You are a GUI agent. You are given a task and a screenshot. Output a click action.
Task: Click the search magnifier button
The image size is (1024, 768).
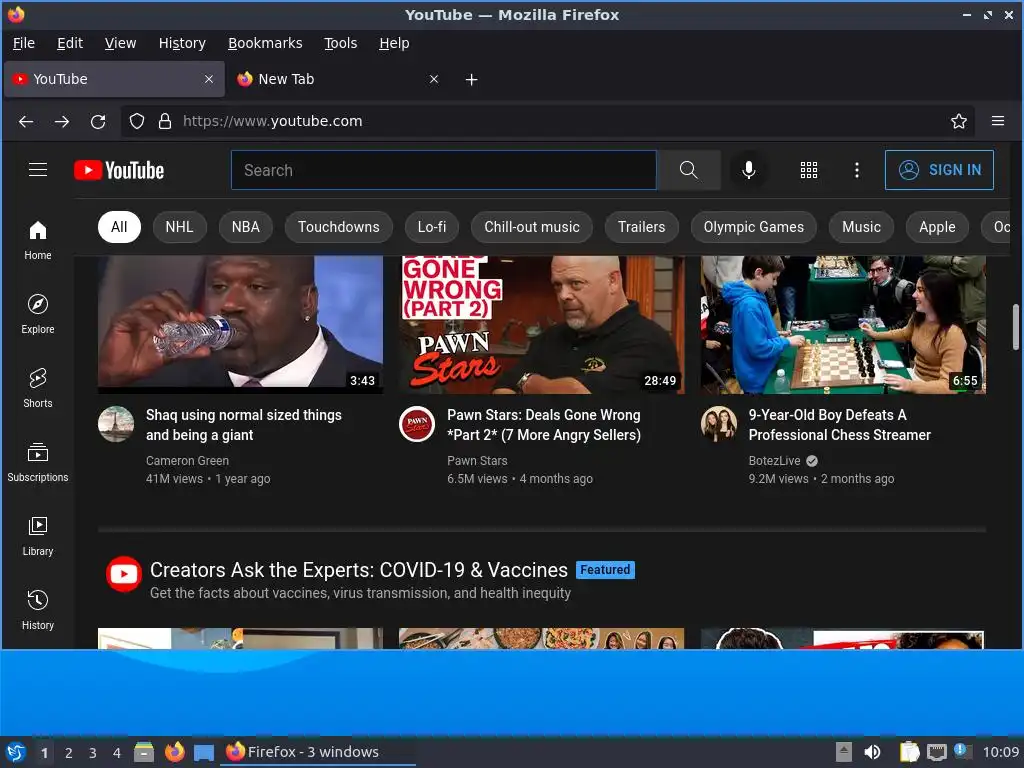688,170
